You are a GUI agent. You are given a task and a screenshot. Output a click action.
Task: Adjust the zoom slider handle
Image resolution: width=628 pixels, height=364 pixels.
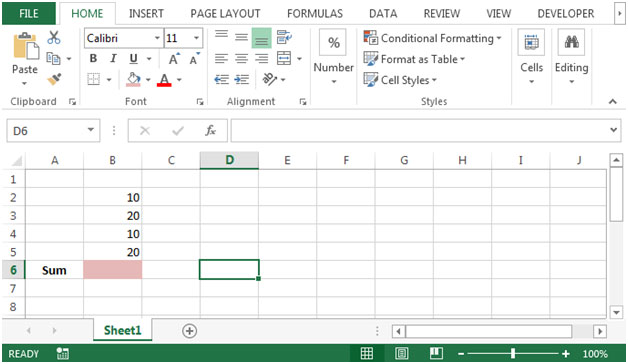click(x=513, y=354)
